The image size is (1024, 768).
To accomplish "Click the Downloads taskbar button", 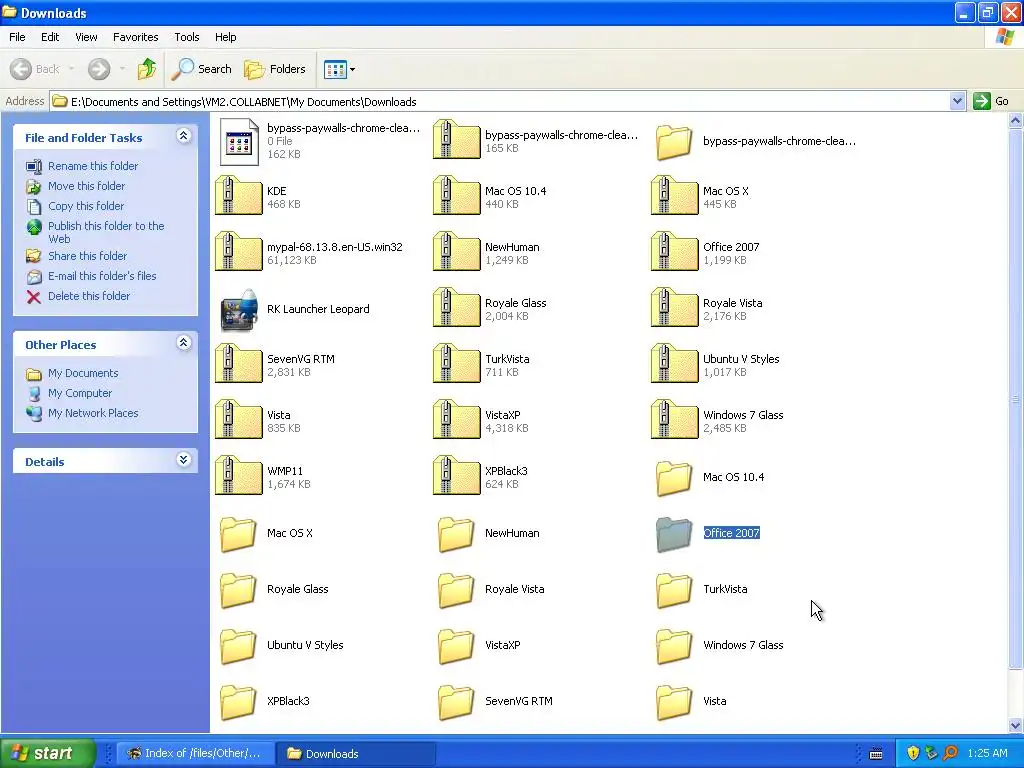I will point(355,754).
